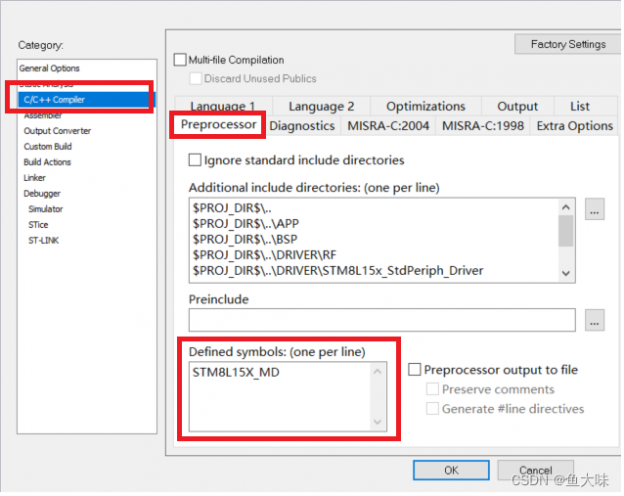Select Output Converter category
Viewport: 624px width, 496px height.
(57, 131)
